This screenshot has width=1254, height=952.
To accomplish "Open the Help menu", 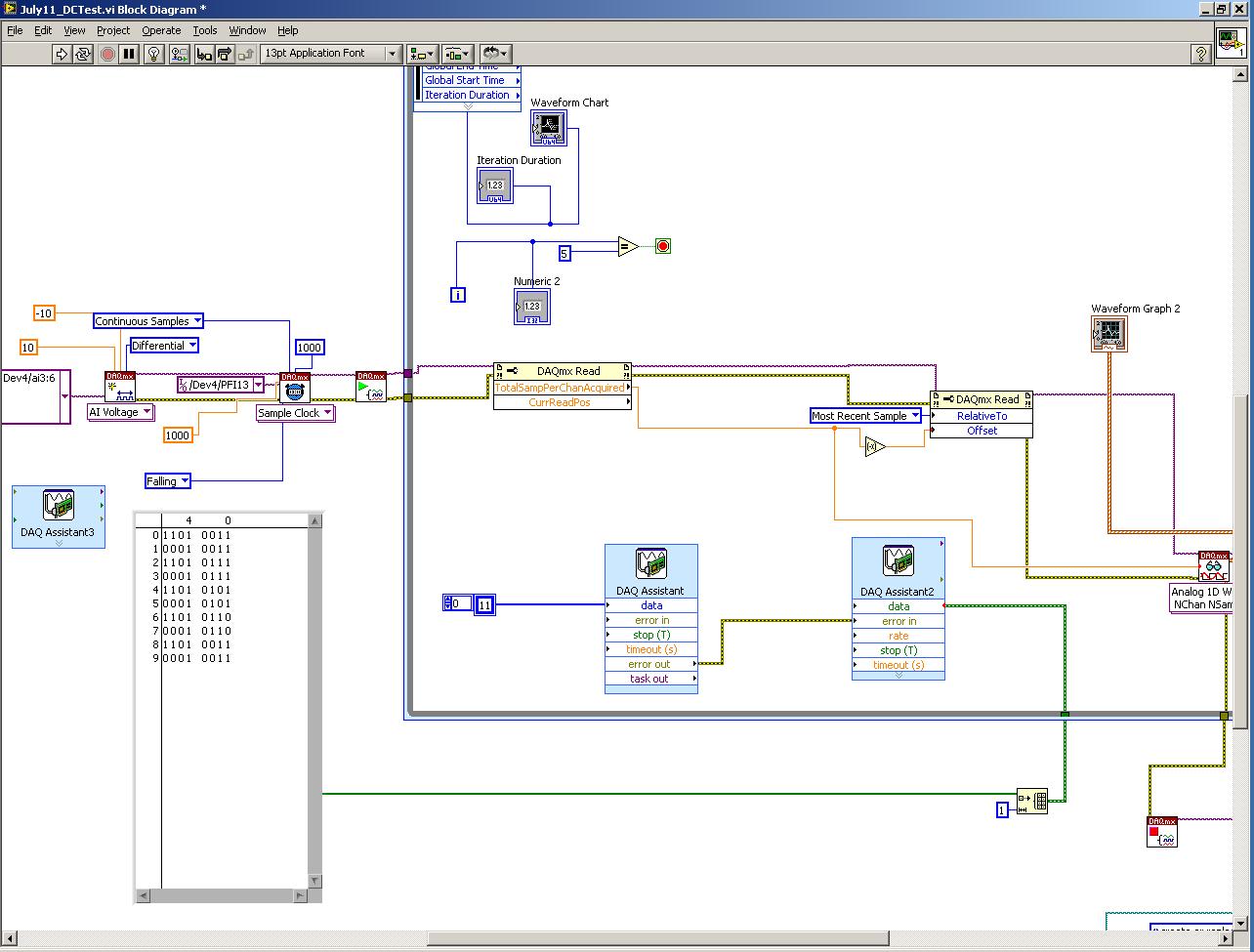I will [287, 30].
